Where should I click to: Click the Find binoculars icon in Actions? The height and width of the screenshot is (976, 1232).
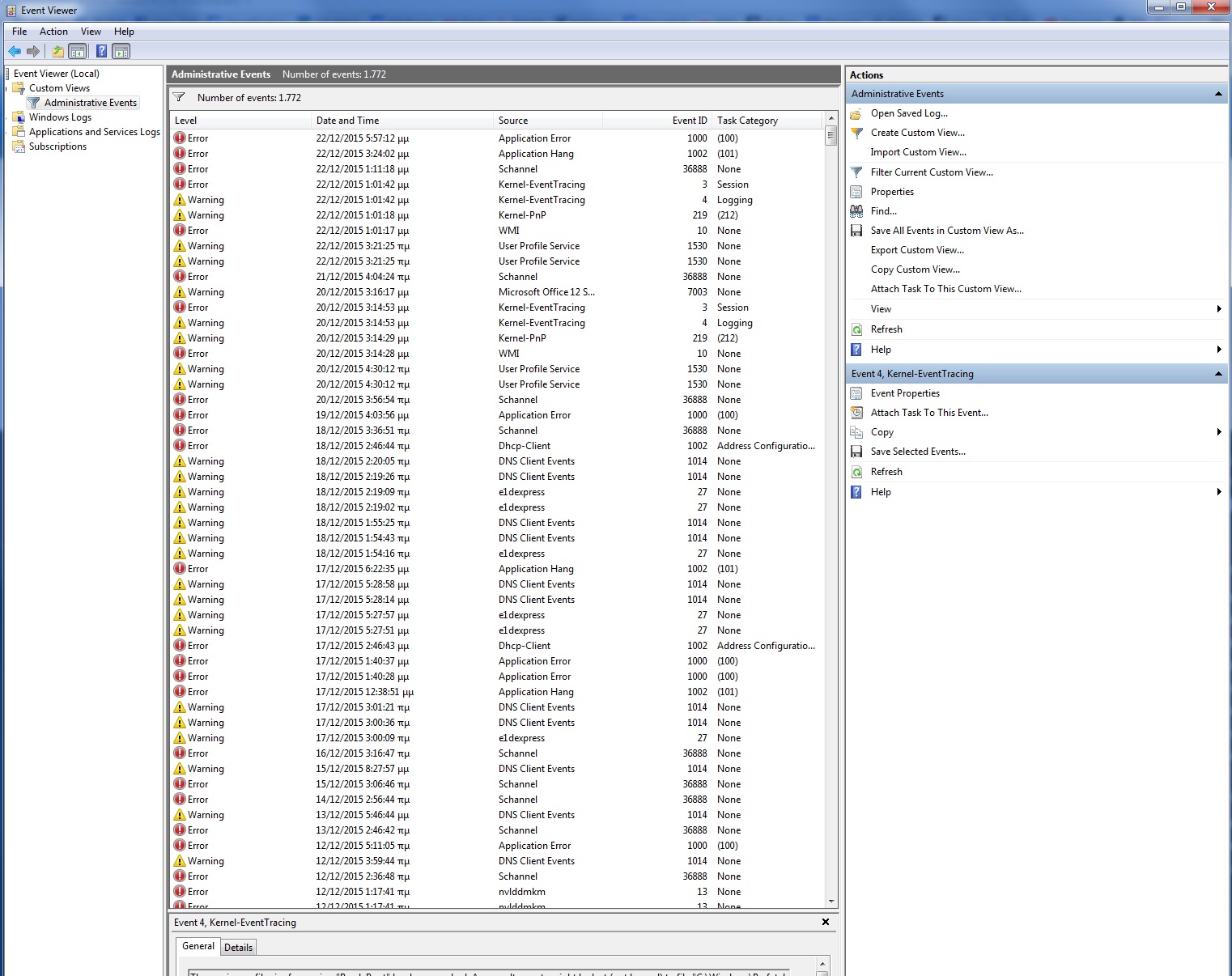(x=856, y=211)
